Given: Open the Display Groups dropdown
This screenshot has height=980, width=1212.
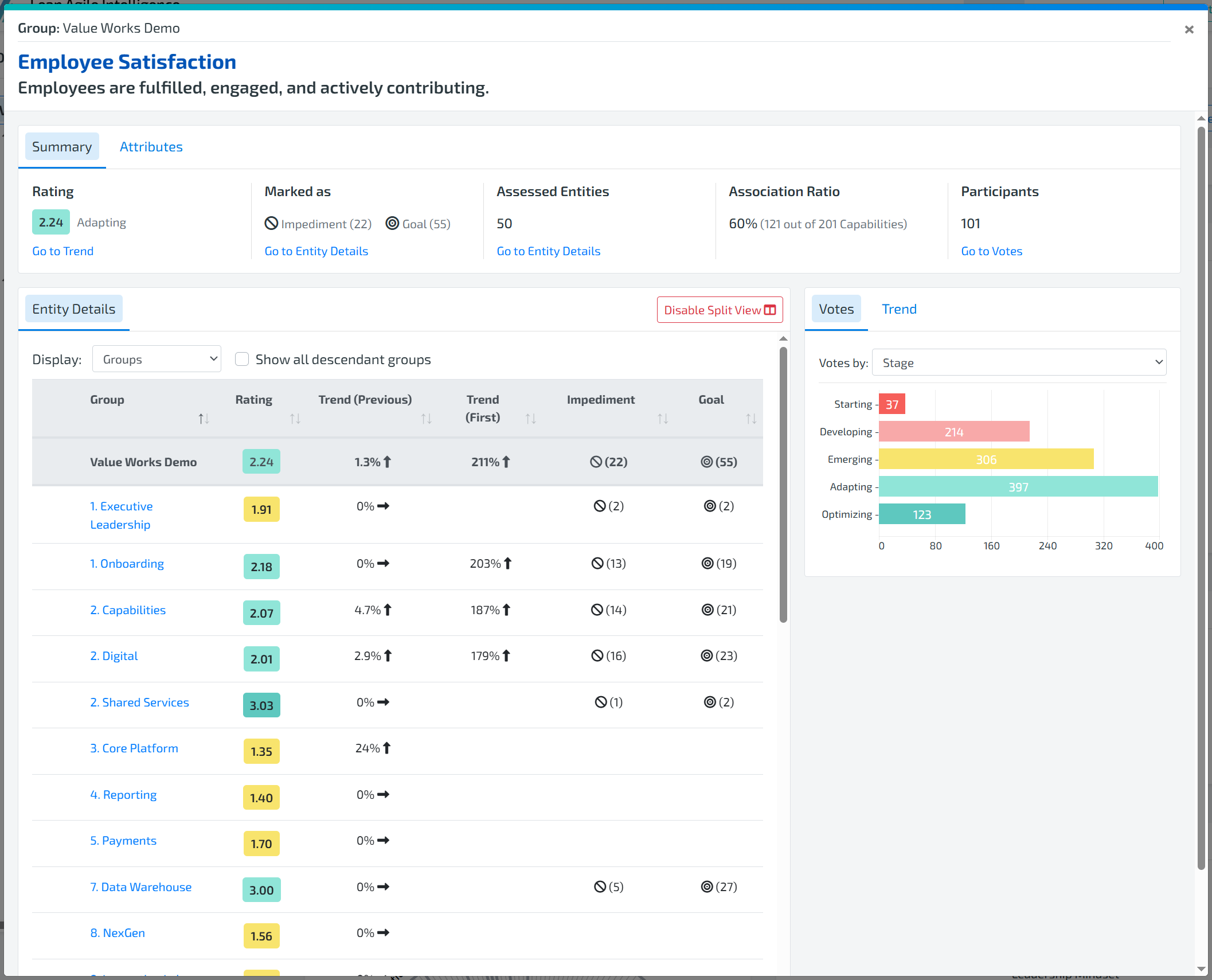Looking at the screenshot, I should point(157,359).
